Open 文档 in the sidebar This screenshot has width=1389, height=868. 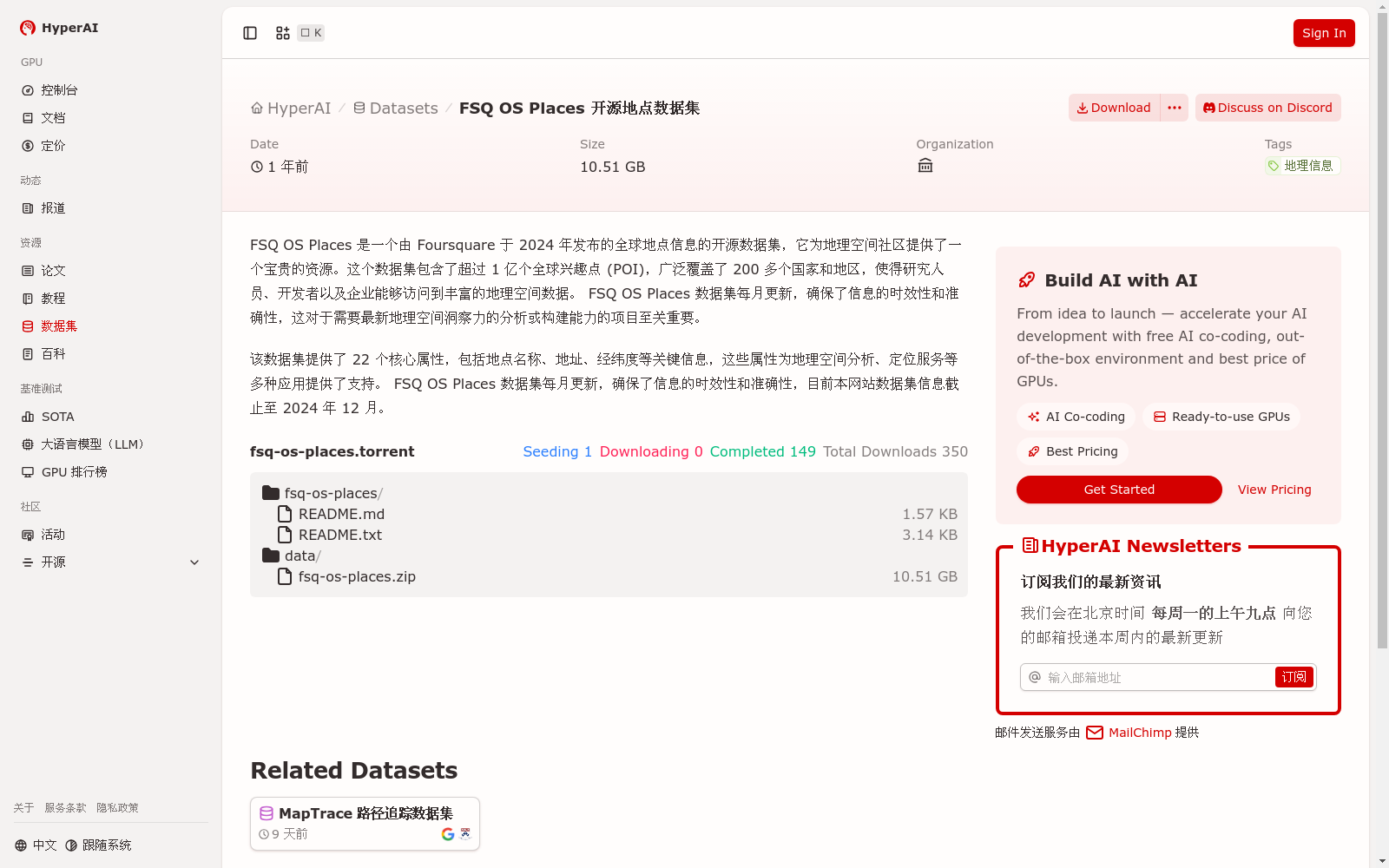click(110, 118)
